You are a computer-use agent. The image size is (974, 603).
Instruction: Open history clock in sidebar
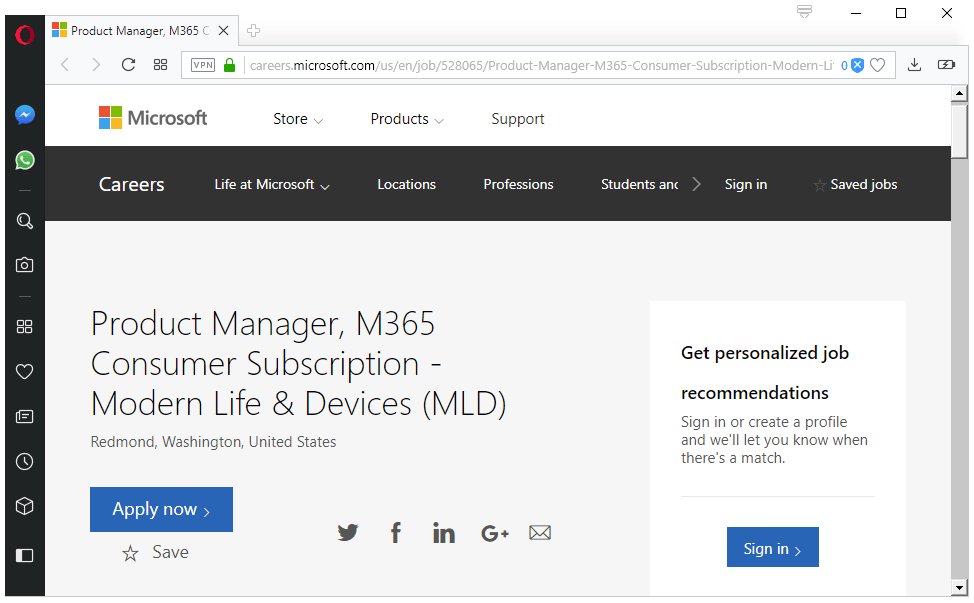[x=25, y=461]
